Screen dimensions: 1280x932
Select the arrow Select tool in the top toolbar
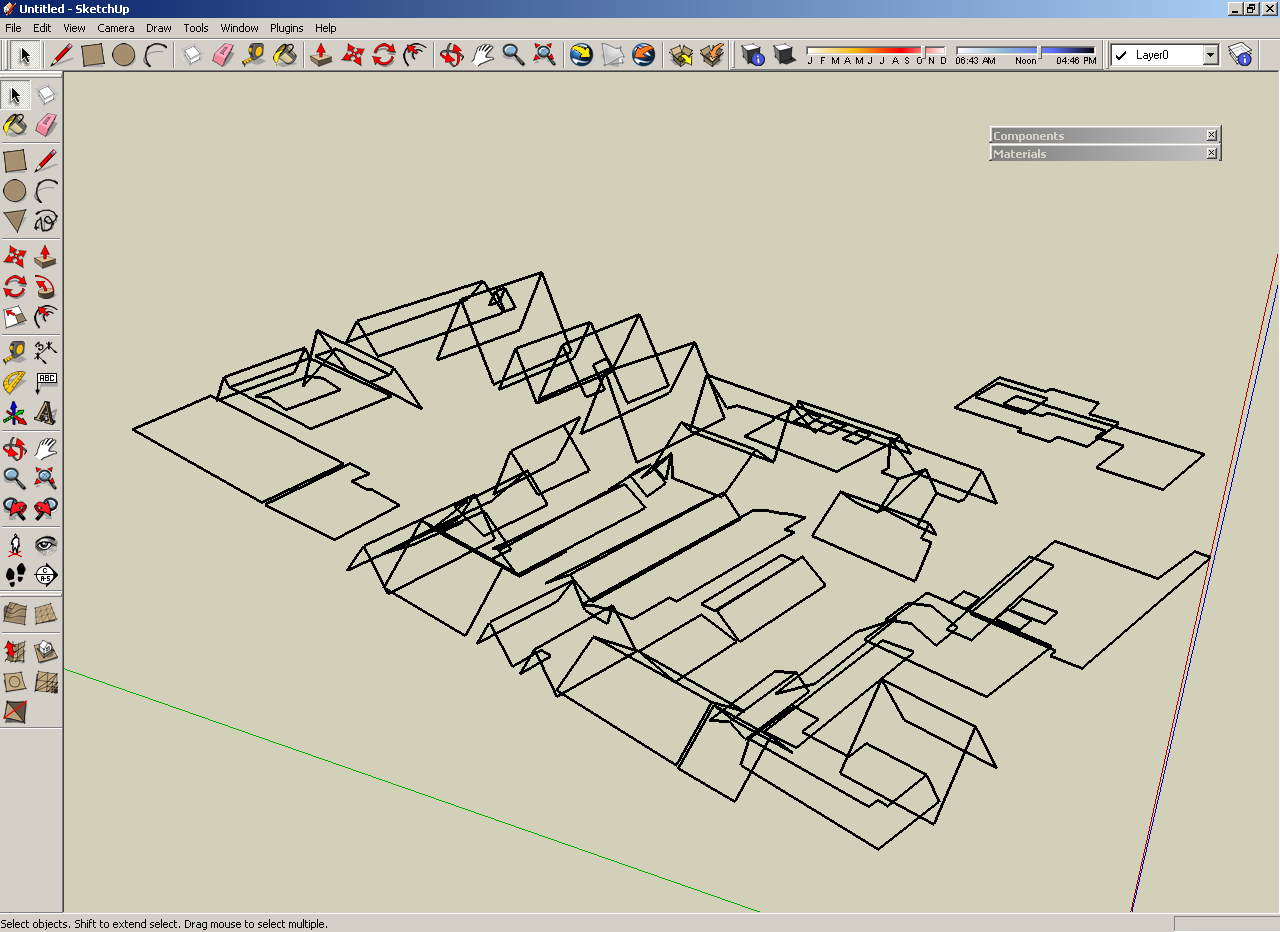pyautogui.click(x=25, y=55)
